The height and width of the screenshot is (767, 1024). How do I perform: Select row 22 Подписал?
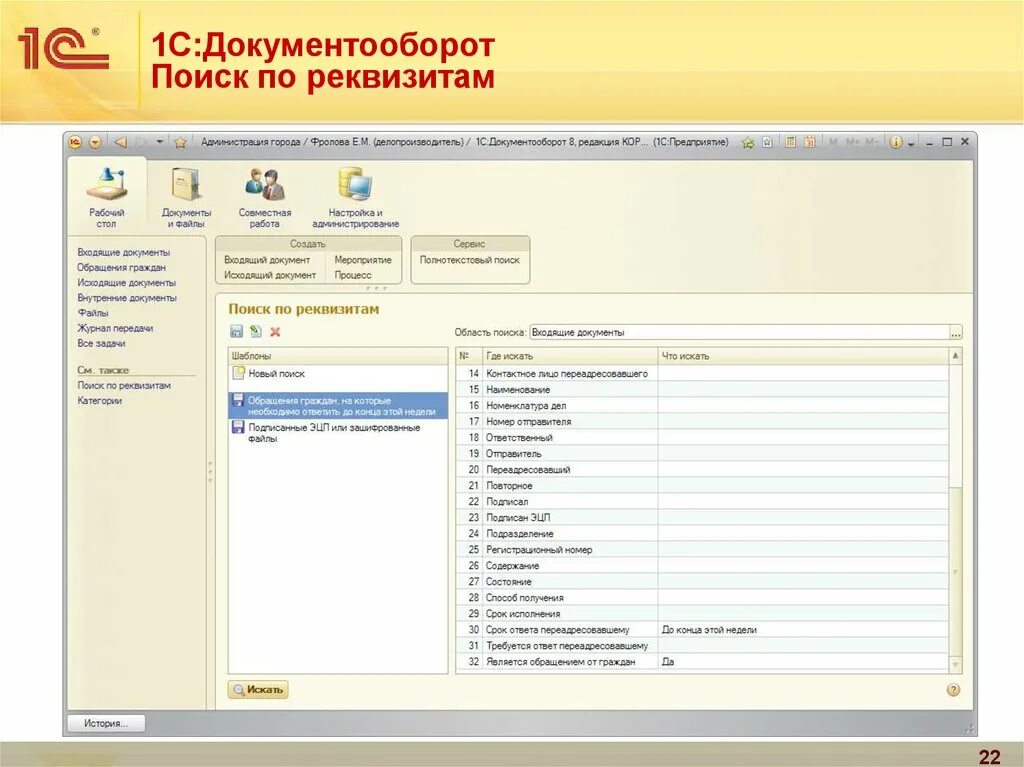(703, 501)
